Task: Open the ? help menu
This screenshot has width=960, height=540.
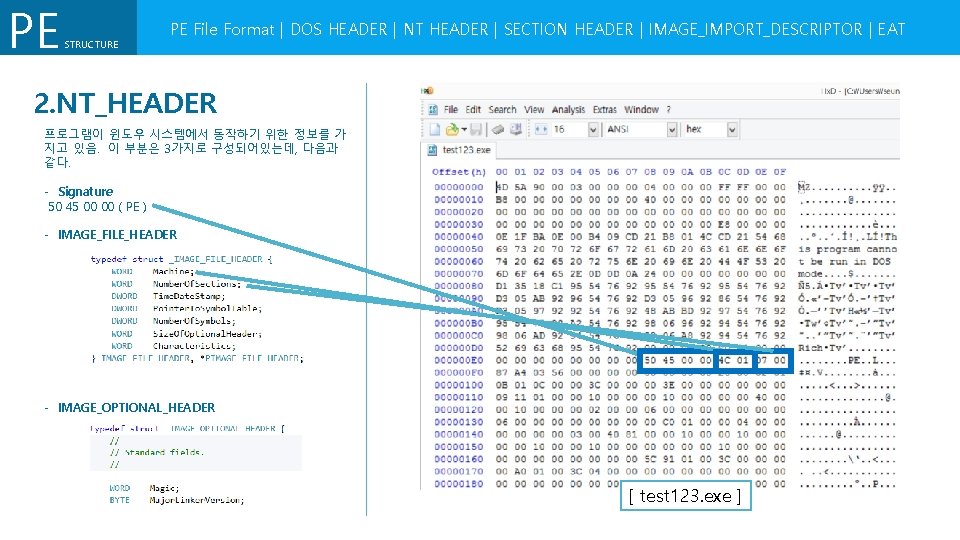Action: 669,110
